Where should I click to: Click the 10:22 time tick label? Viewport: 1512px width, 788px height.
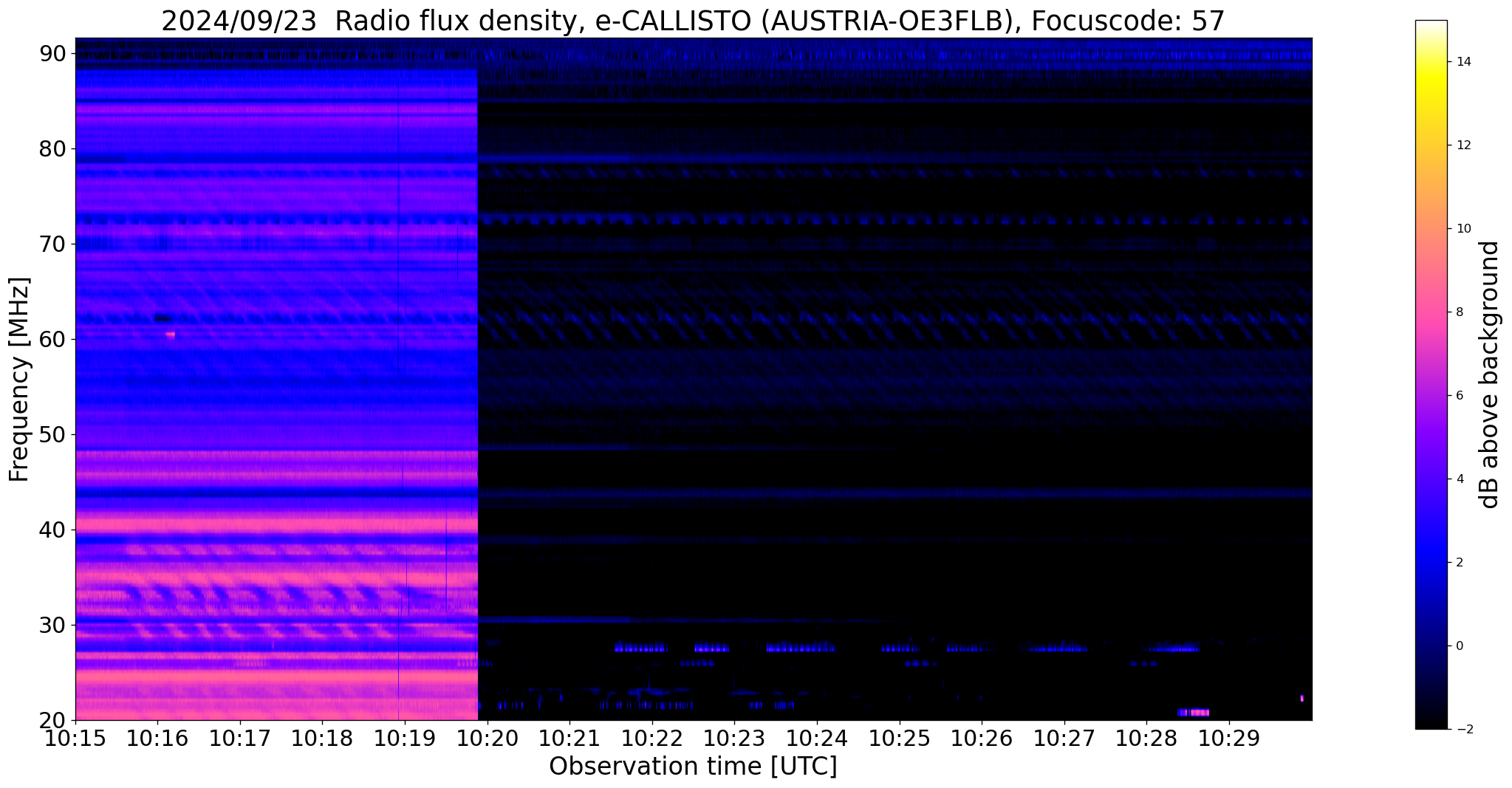click(652, 738)
